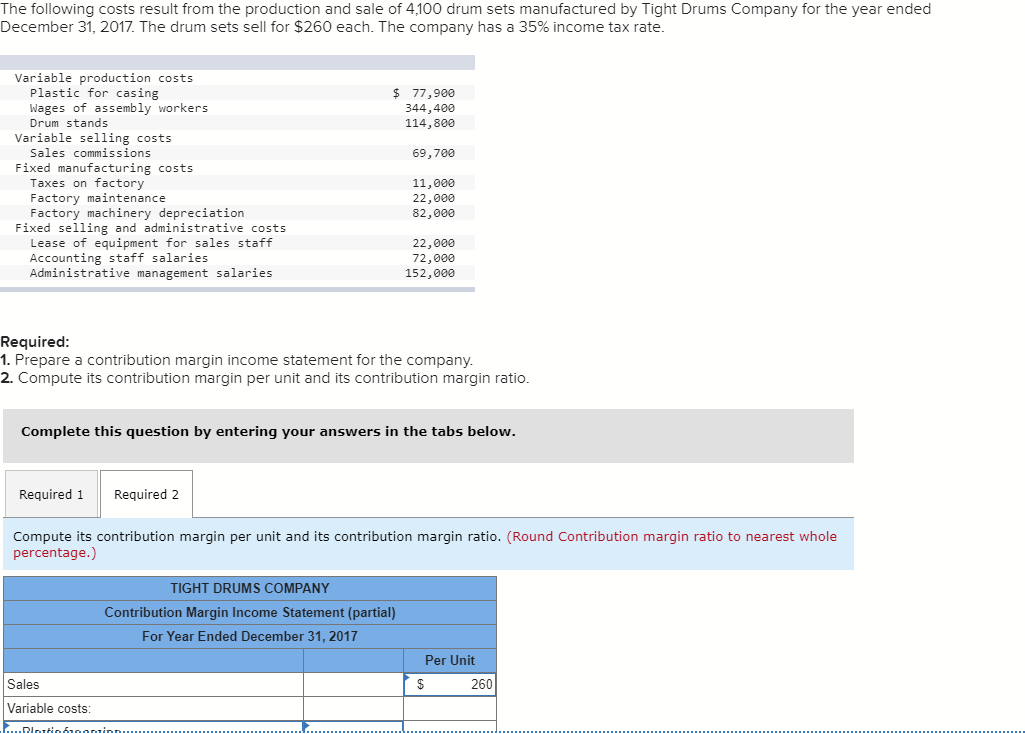Click the Required: heading text
Image resolution: width=1025 pixels, height=734 pixels.
35,342
